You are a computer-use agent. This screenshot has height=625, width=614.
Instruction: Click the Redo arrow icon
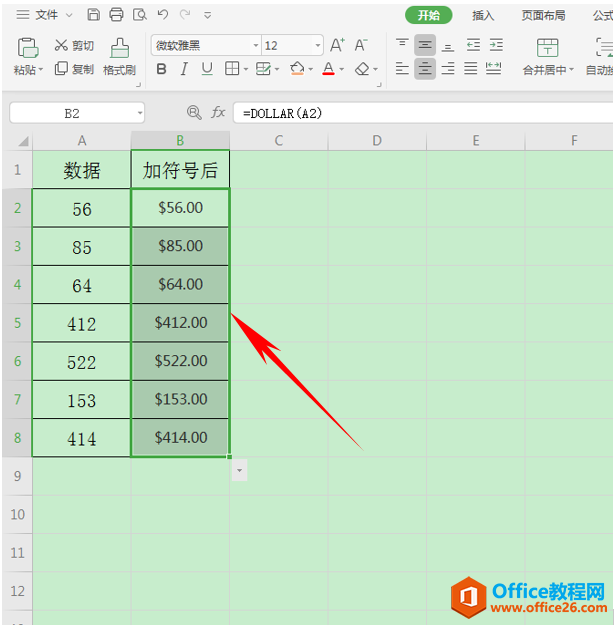(185, 15)
